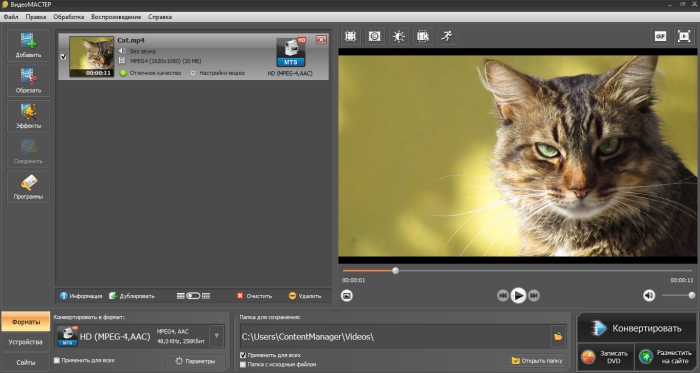Jump to next frame button
The image size is (700, 373).
[534, 295]
